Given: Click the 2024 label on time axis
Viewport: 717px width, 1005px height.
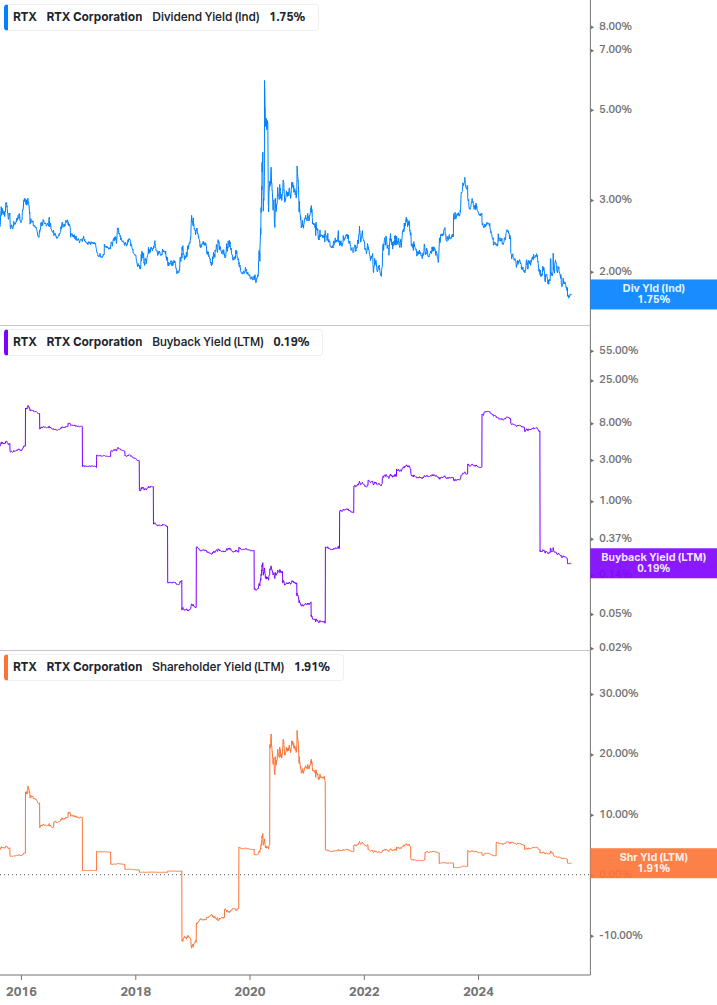Looking at the screenshot, I should pos(479,992).
